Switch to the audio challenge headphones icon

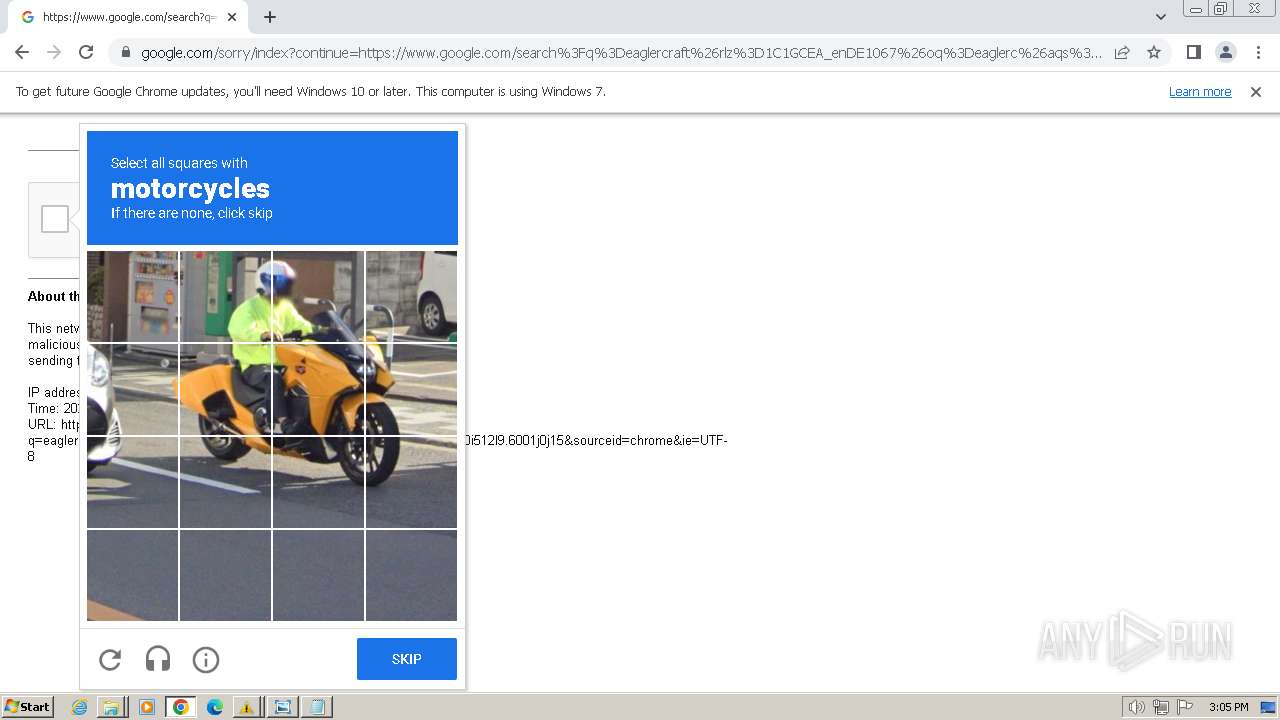pyautogui.click(x=158, y=659)
